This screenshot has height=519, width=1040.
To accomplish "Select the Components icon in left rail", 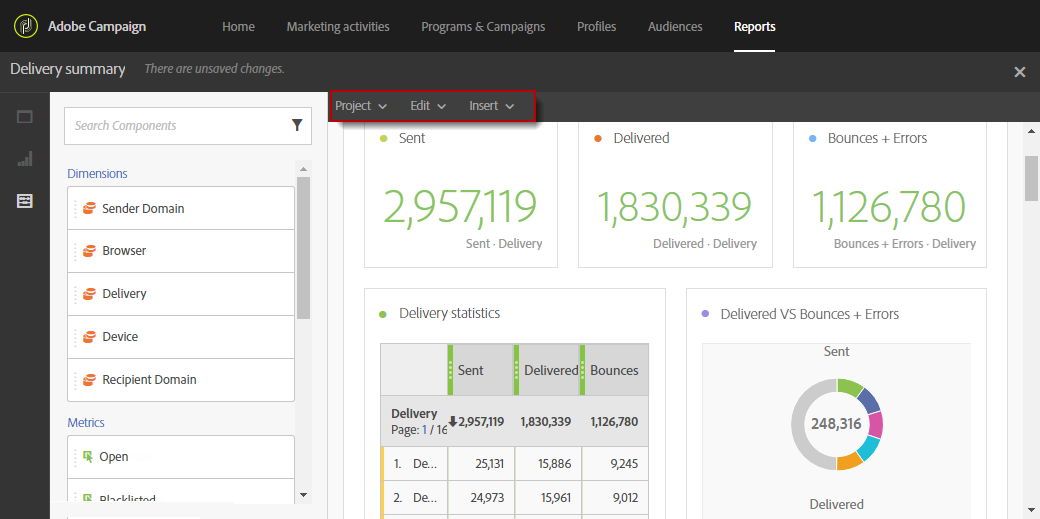I will pos(25,201).
